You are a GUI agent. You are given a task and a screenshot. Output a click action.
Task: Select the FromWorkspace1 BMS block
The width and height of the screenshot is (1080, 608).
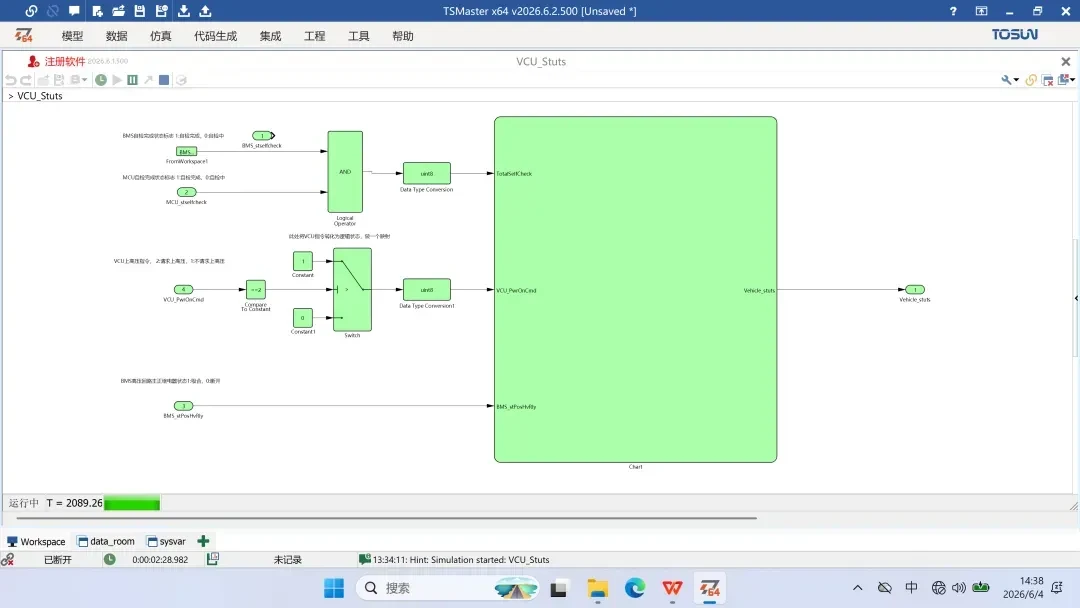[187, 151]
